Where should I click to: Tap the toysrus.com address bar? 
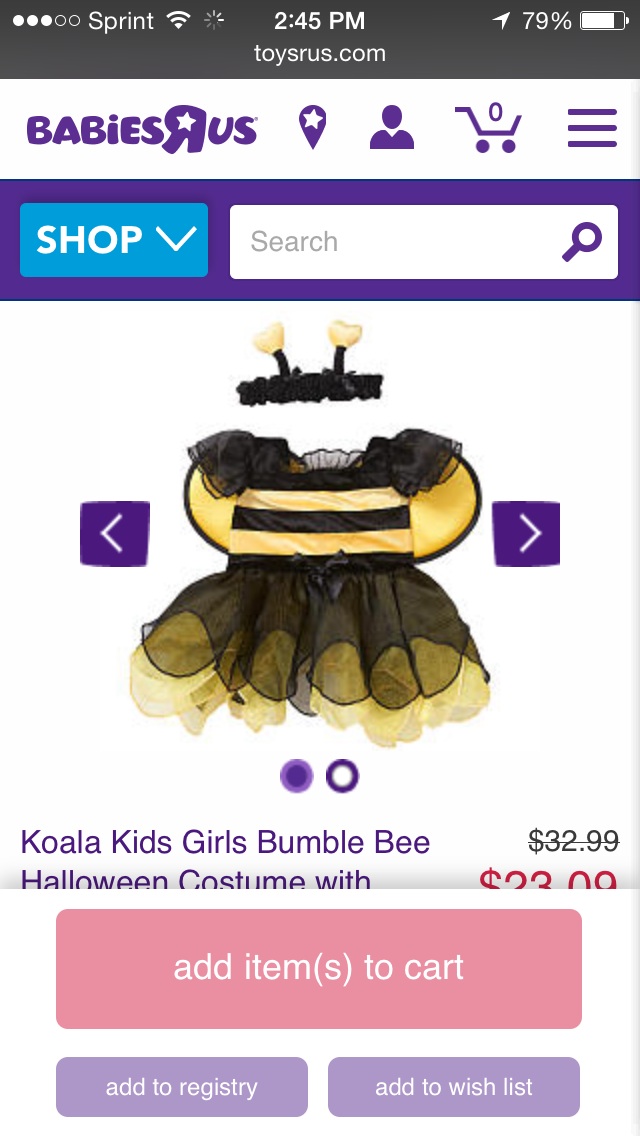click(x=320, y=53)
